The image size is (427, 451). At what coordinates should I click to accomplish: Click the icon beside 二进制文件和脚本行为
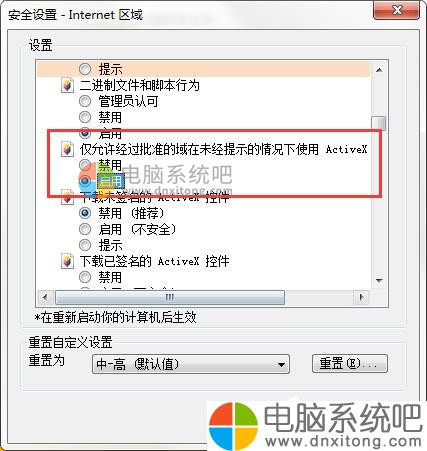tap(67, 85)
